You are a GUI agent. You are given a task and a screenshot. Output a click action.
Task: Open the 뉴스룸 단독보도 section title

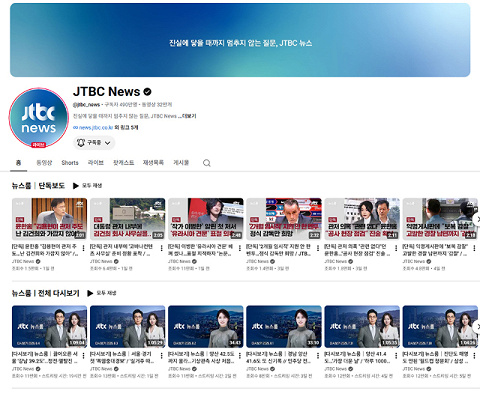pos(38,186)
